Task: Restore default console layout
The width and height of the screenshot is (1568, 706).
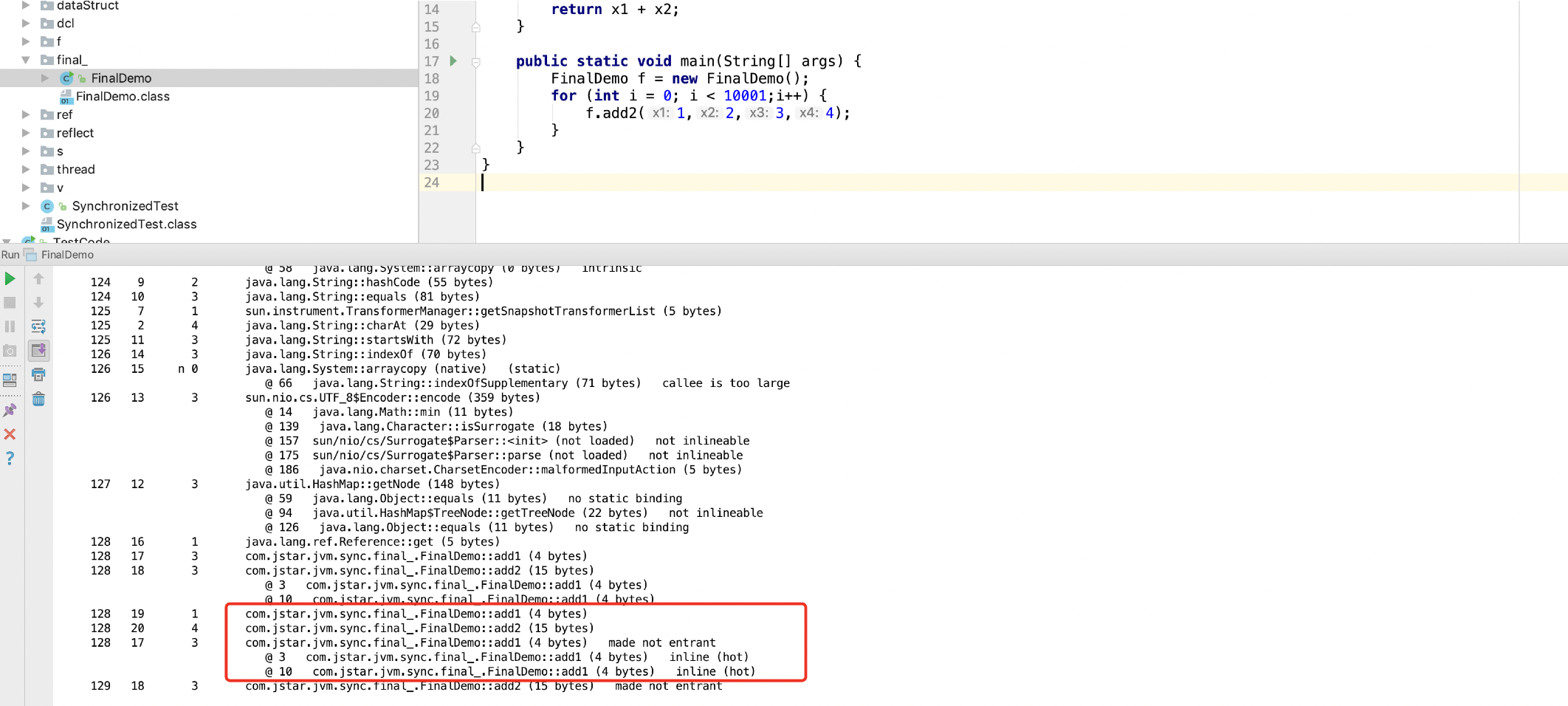Action: [10, 378]
